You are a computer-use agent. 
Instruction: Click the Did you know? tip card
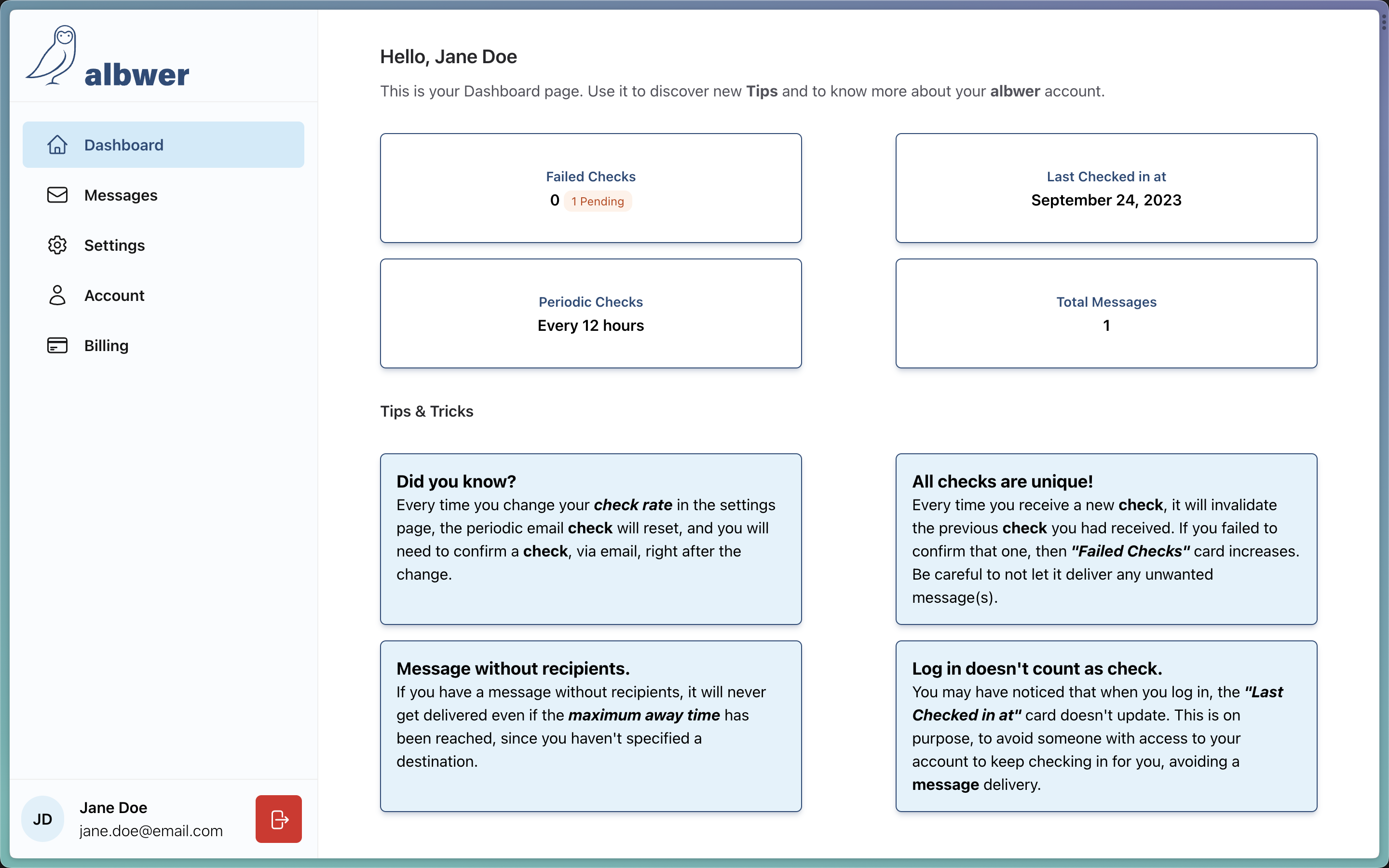coord(591,539)
